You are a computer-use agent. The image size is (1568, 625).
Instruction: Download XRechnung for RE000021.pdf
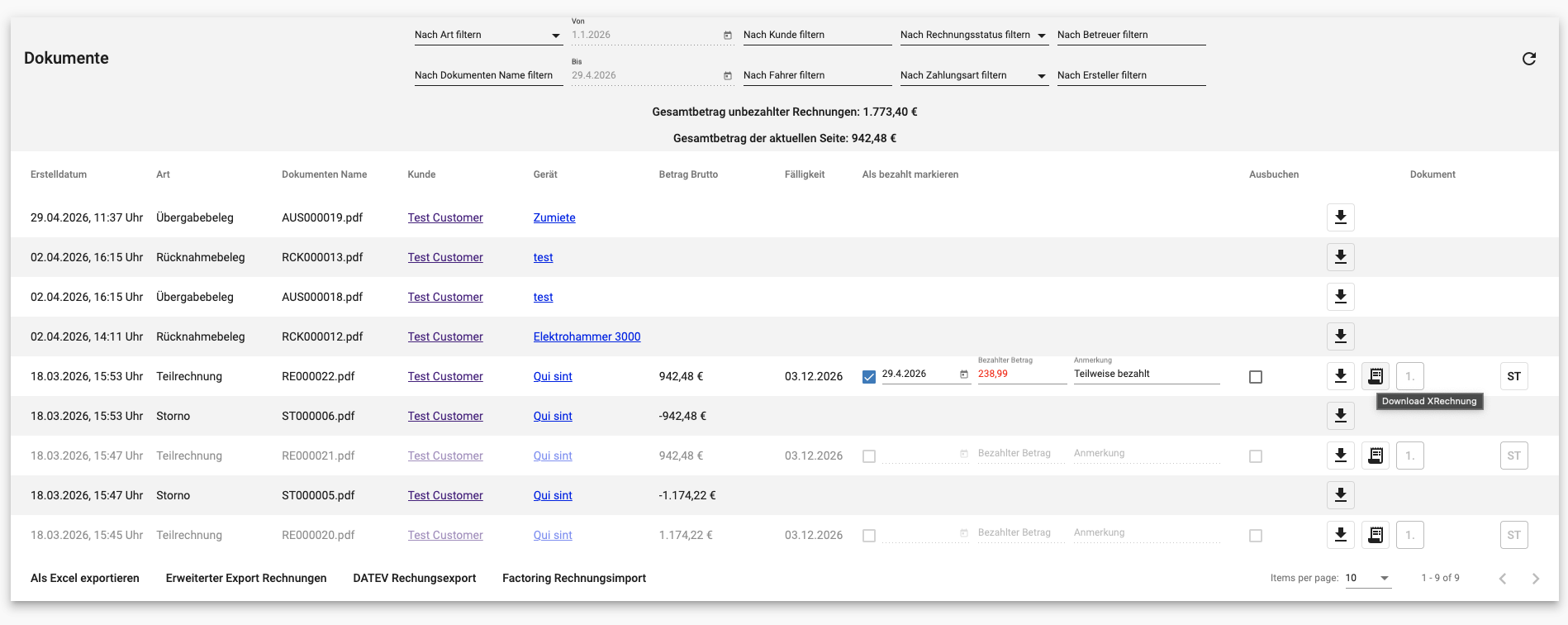[x=1376, y=456]
